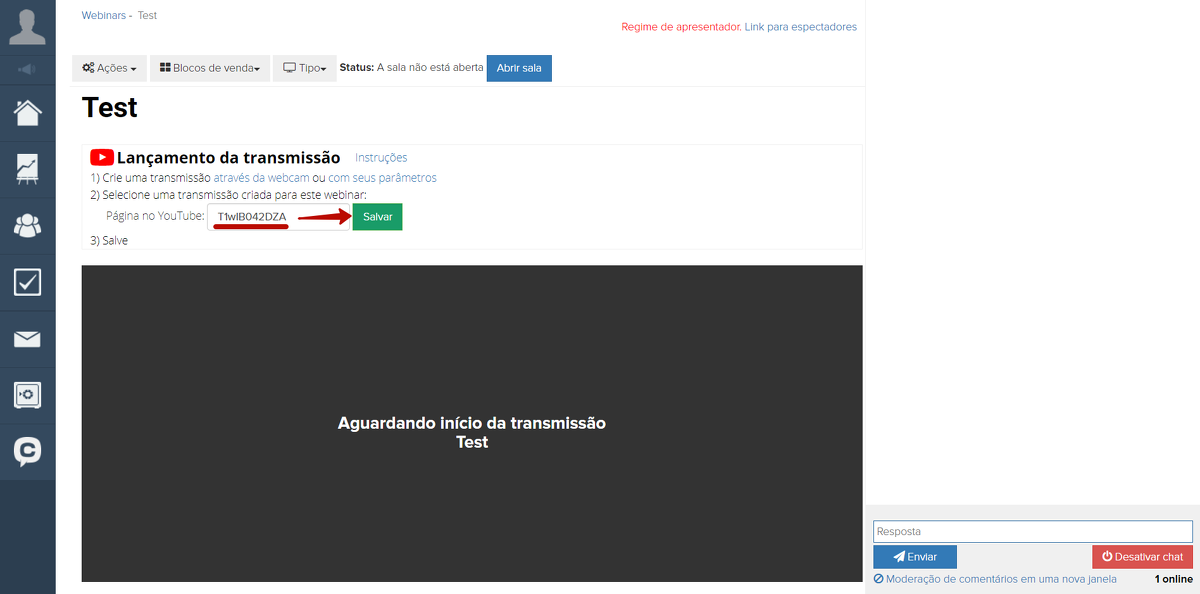Image resolution: width=1200 pixels, height=594 pixels.
Task: Click the Webinars breadcrumb link
Action: point(104,16)
